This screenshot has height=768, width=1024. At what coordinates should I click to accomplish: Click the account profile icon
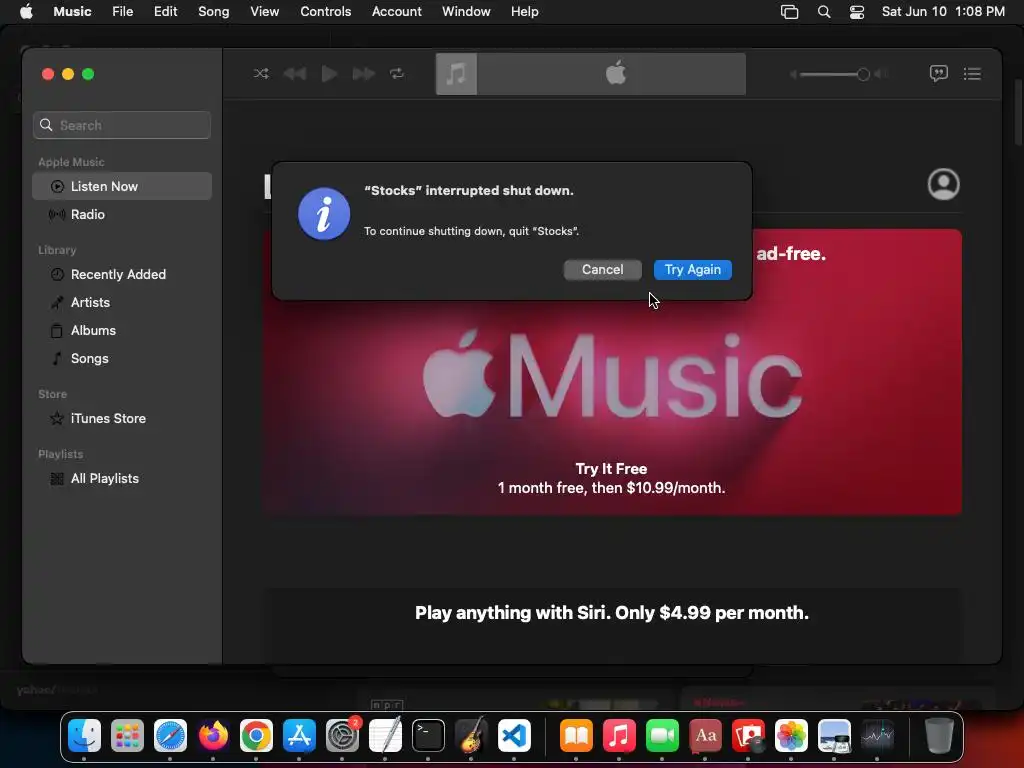tap(944, 184)
